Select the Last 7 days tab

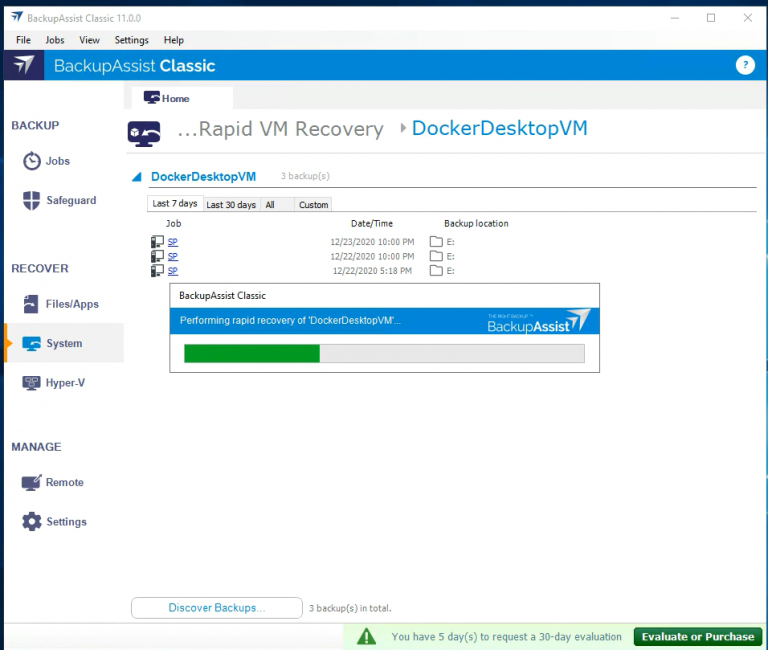(175, 204)
